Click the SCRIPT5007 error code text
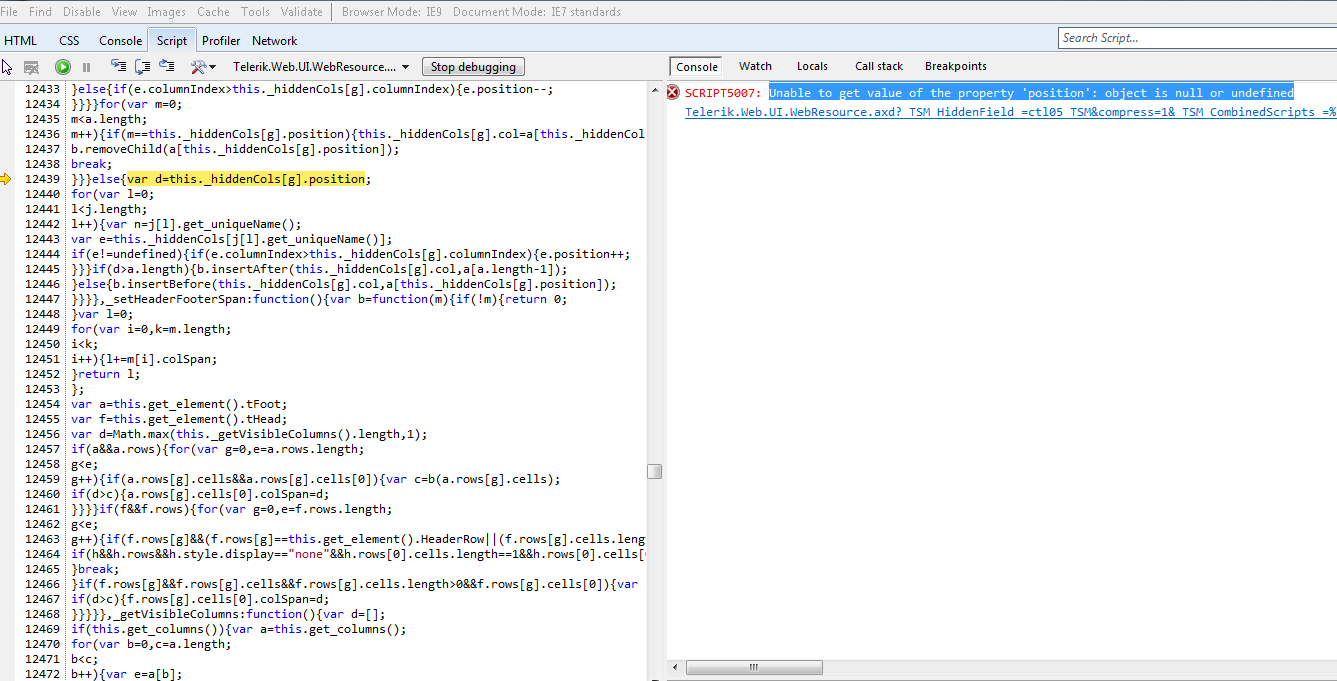 click(723, 93)
